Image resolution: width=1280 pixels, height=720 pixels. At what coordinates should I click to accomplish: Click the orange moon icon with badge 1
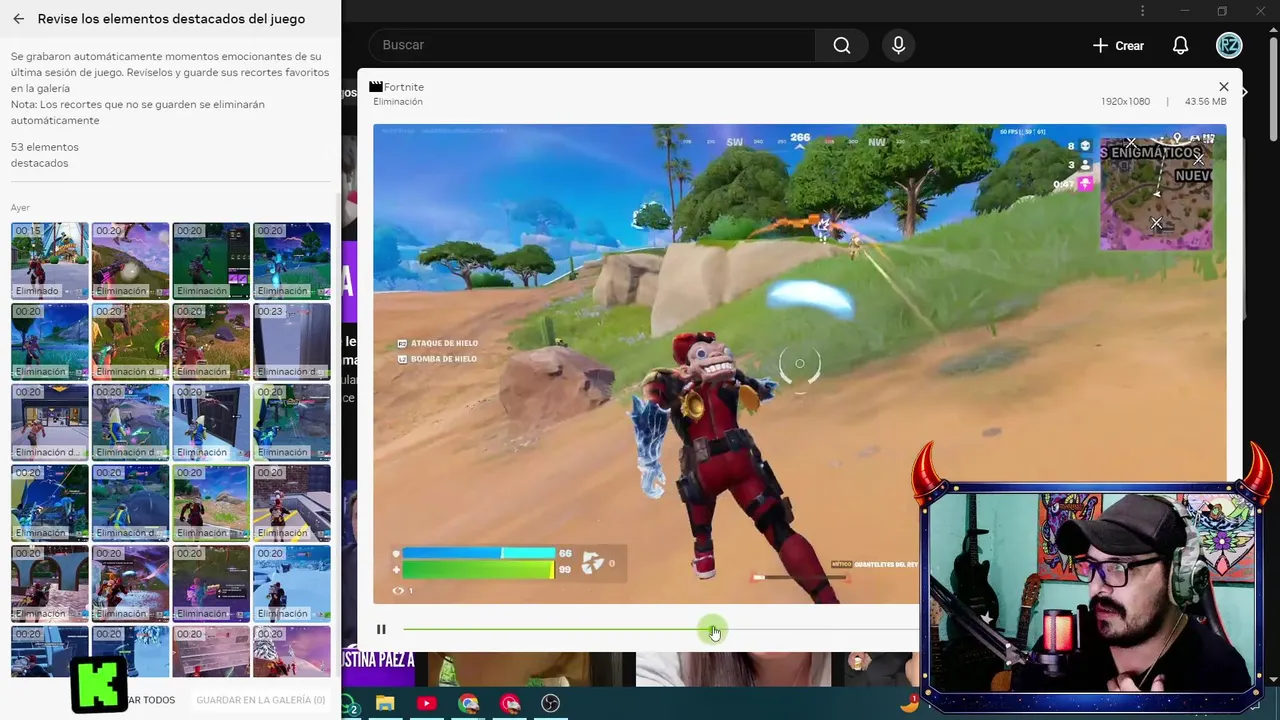(909, 703)
